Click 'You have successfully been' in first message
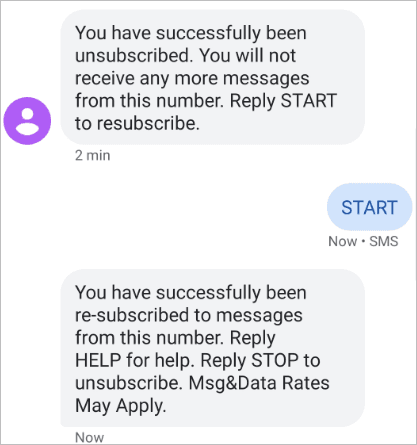Screen dimensions: 417x445 click(x=191, y=33)
